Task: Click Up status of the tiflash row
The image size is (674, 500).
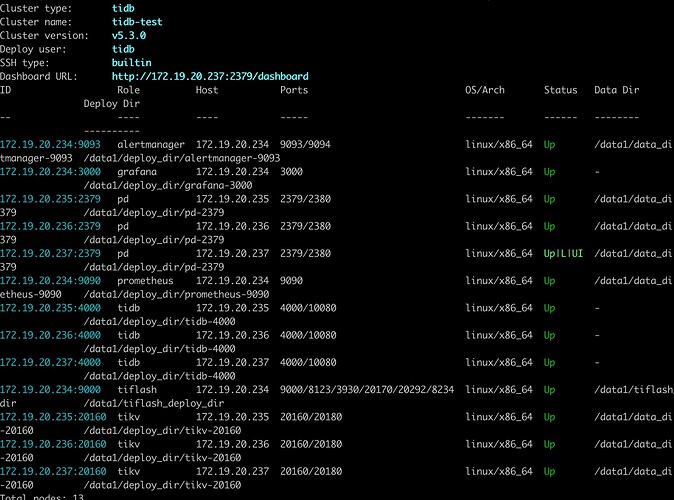Action: click(549, 390)
